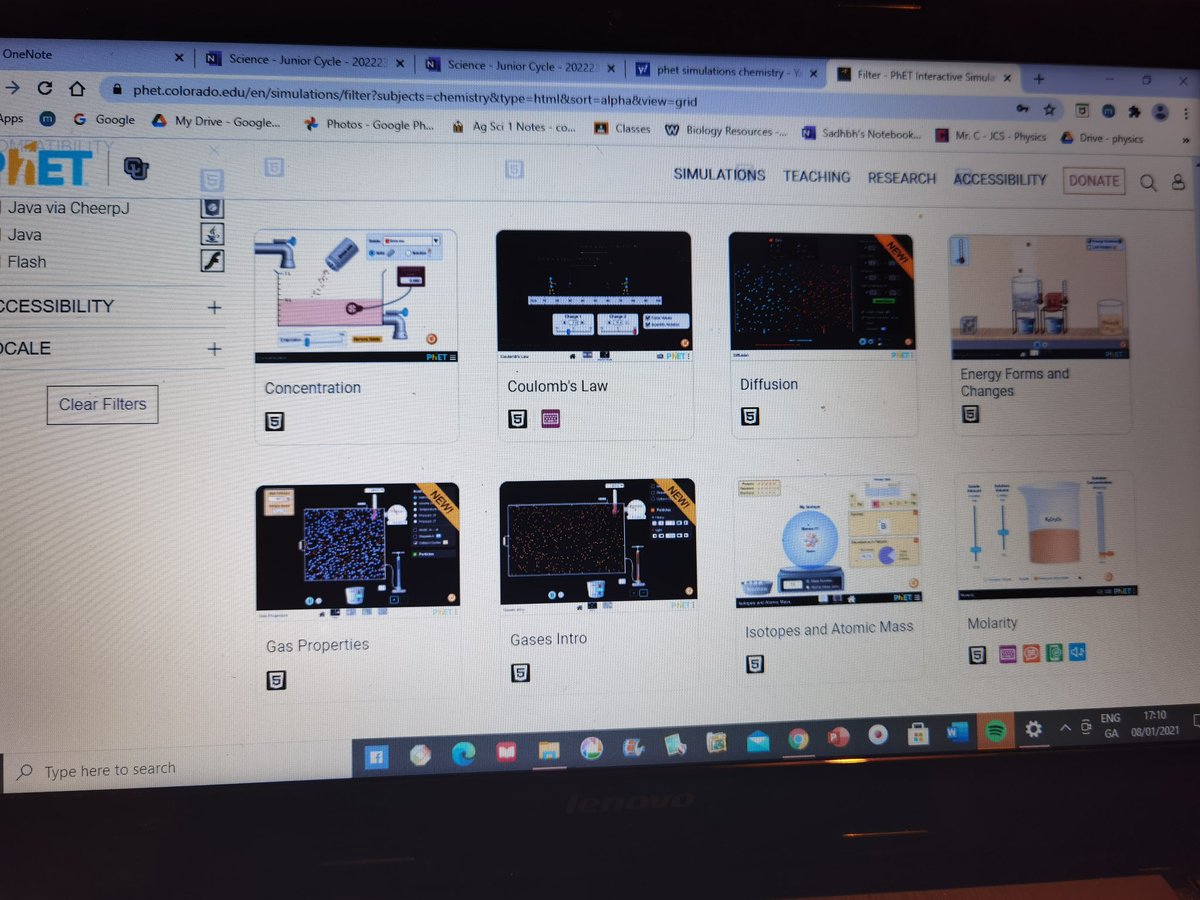
Task: Click the Clear Filters button
Action: [x=102, y=404]
